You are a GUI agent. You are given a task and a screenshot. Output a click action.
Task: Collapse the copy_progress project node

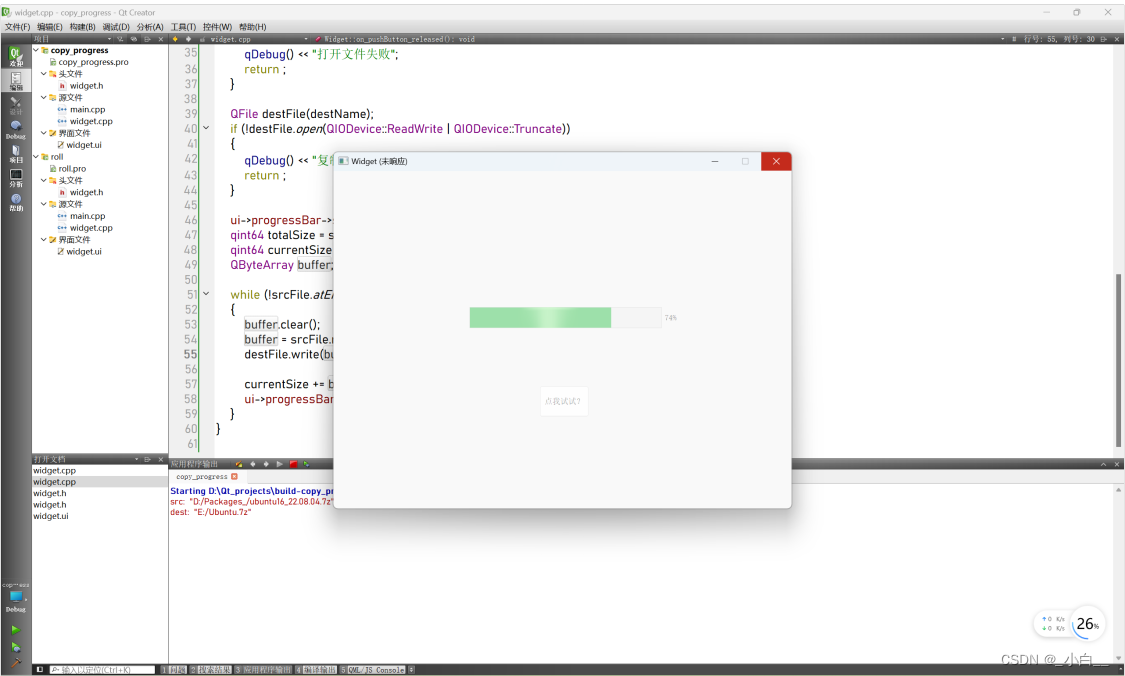(36, 50)
